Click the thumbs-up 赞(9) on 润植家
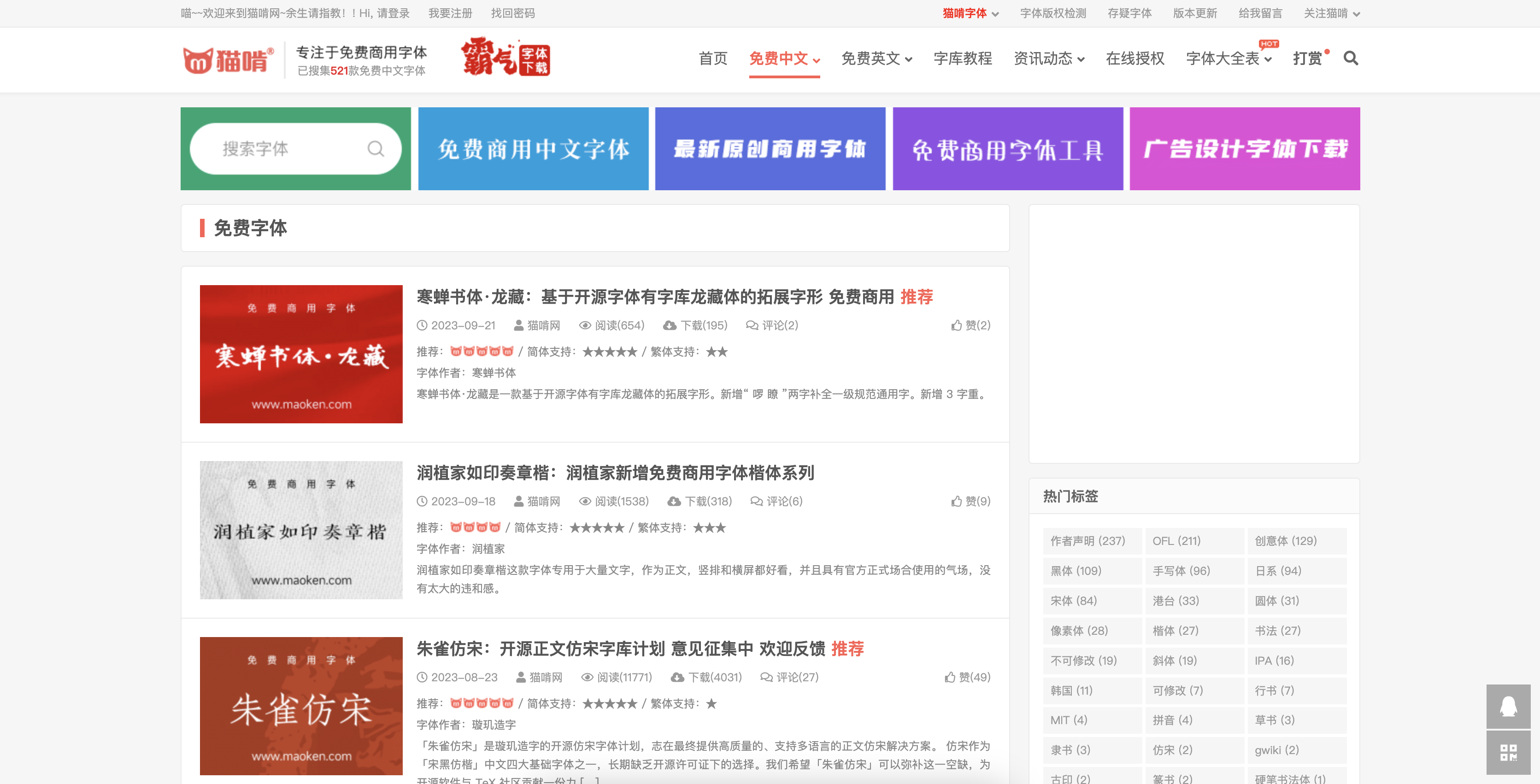The width and height of the screenshot is (1540, 784). click(x=971, y=501)
